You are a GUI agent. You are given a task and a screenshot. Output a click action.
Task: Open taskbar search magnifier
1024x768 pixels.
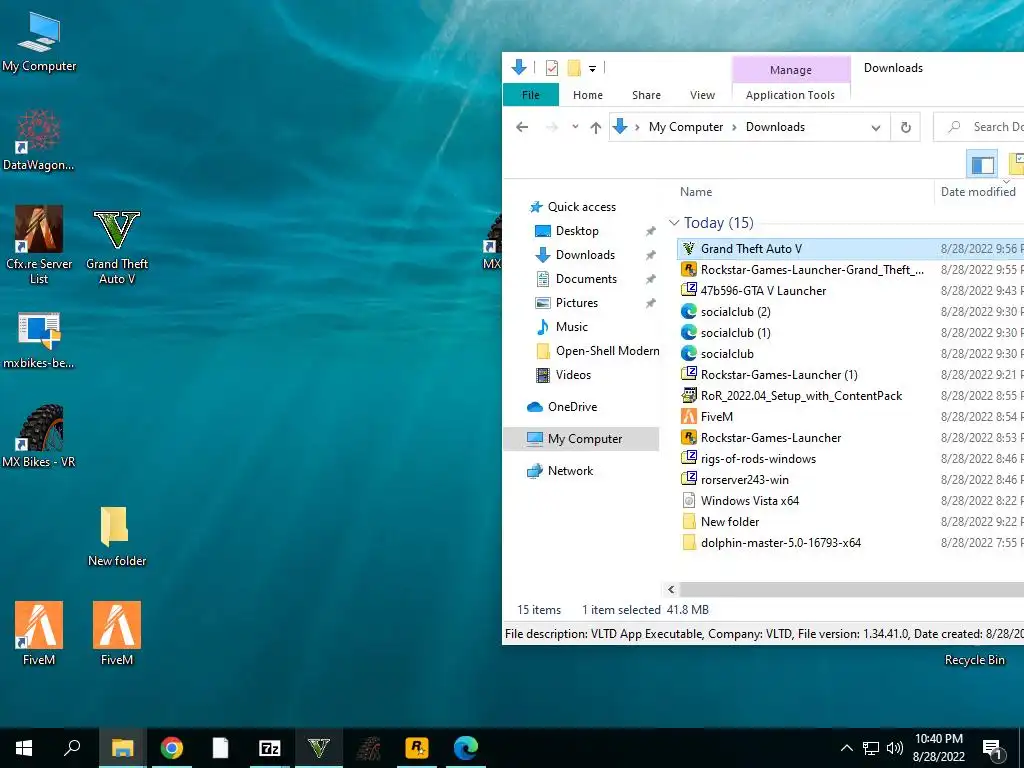click(72, 748)
